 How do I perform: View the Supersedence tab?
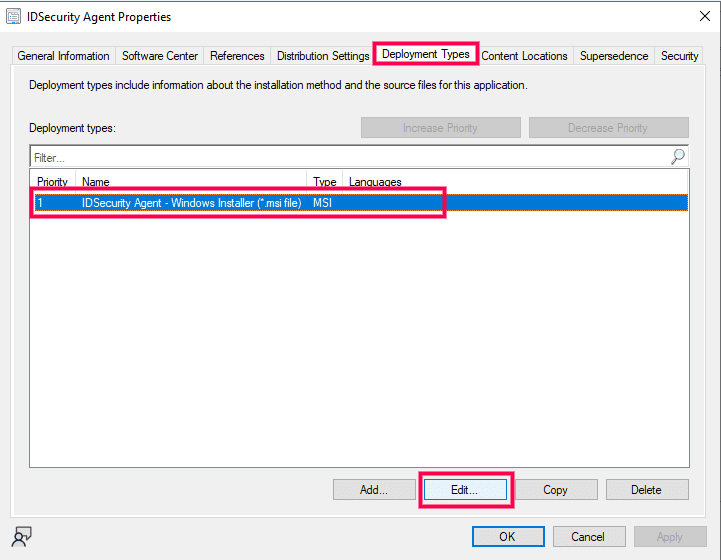(614, 56)
